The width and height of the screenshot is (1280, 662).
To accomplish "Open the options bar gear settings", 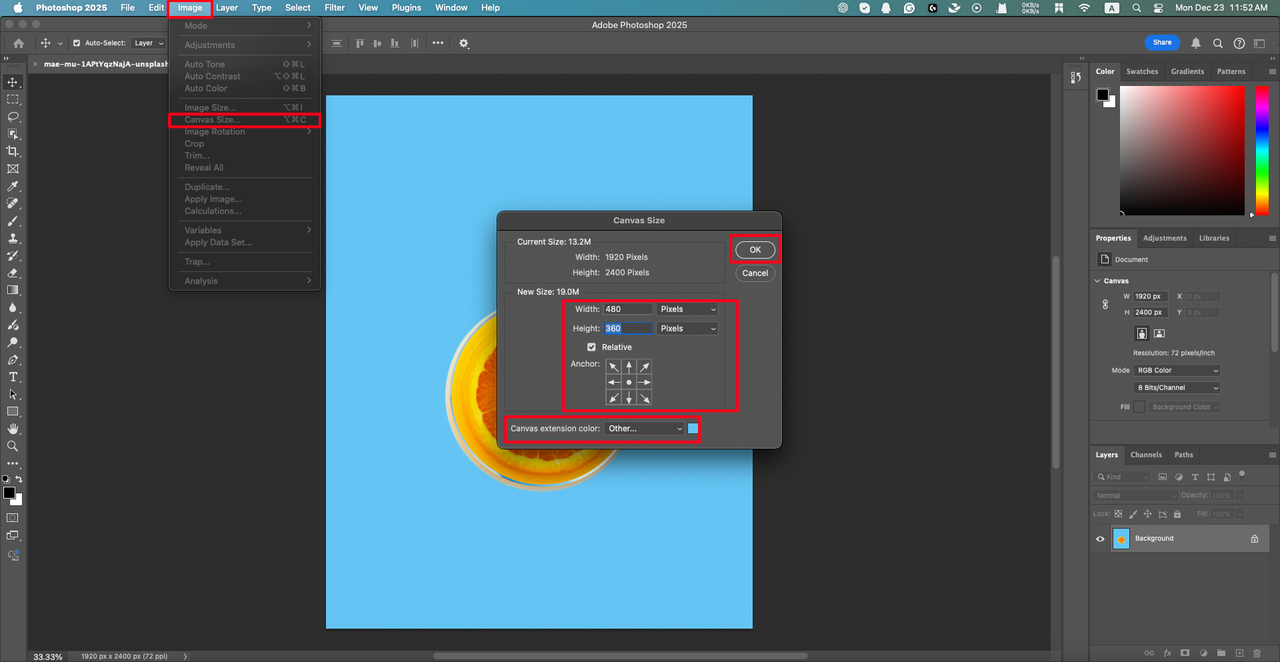I will 464,43.
